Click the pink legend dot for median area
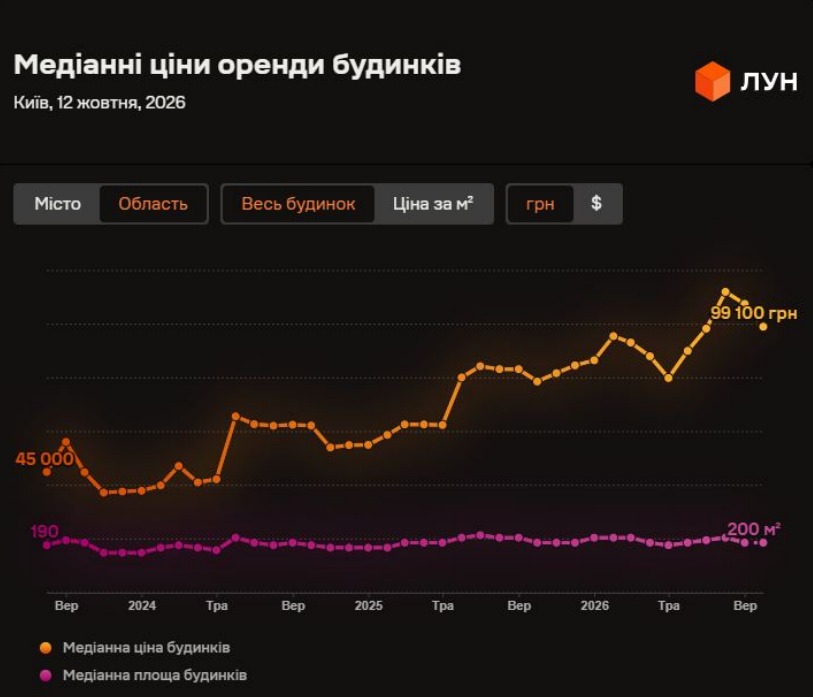This screenshot has width=813, height=697. point(46,675)
